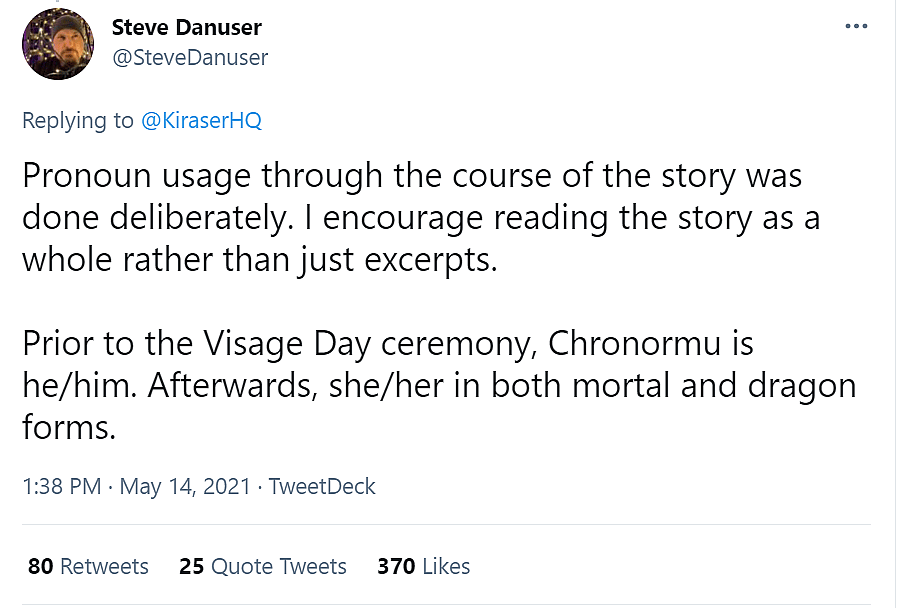The image size is (899, 608).
Task: Click the 370 likes count number
Action: 396,566
